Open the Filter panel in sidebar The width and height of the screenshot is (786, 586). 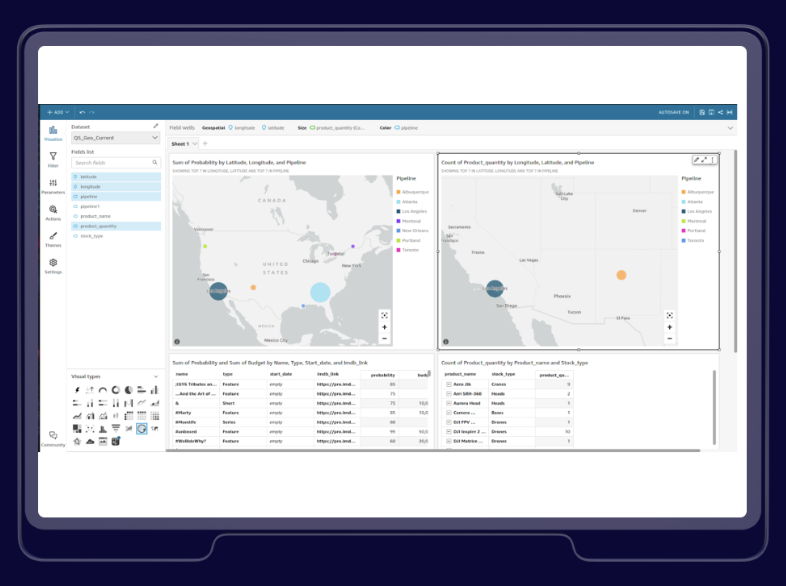point(53,159)
